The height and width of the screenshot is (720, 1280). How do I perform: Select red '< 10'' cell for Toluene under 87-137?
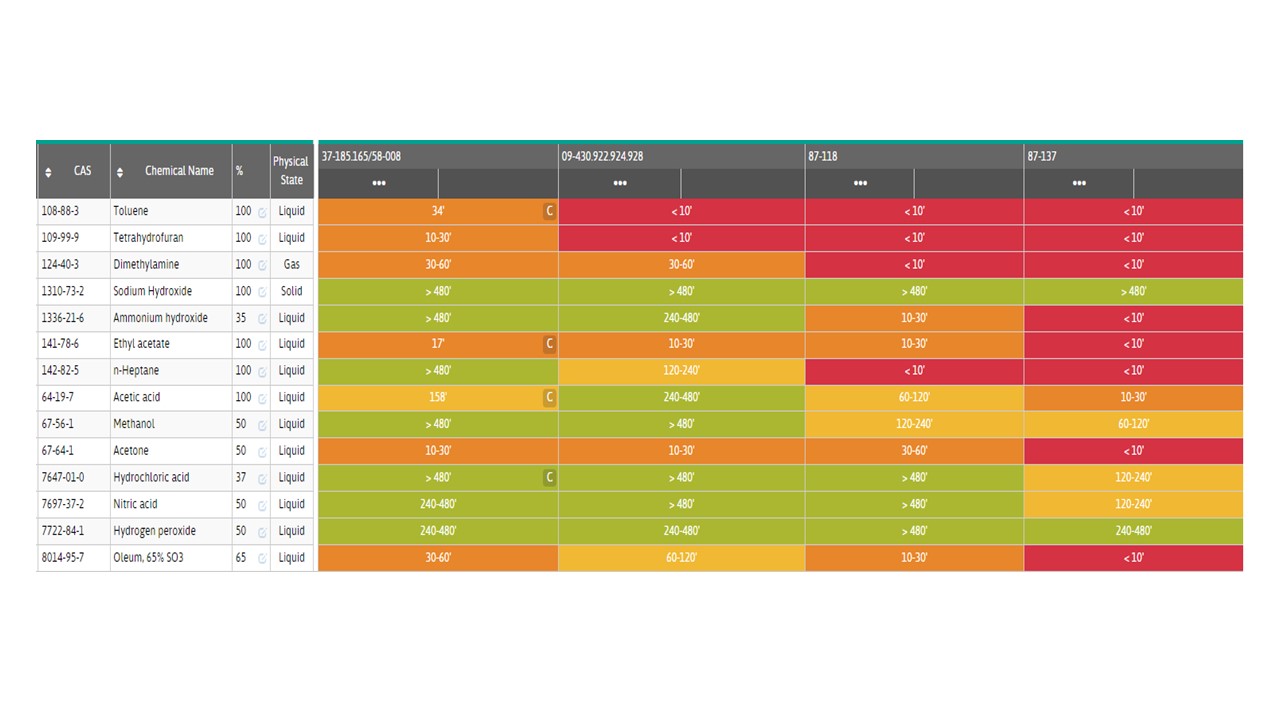(1133, 211)
